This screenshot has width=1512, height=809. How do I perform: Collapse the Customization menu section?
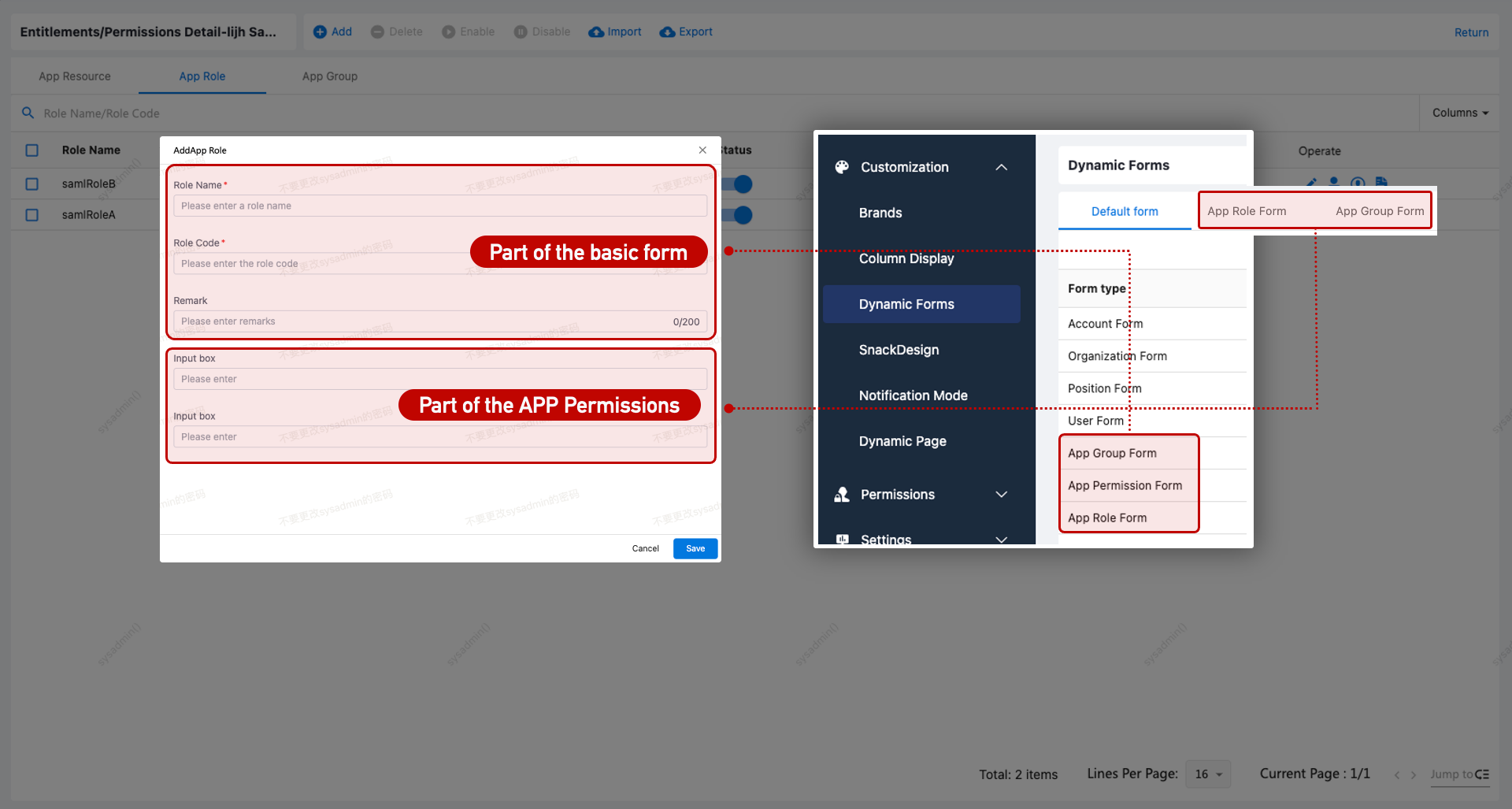coord(1001,167)
